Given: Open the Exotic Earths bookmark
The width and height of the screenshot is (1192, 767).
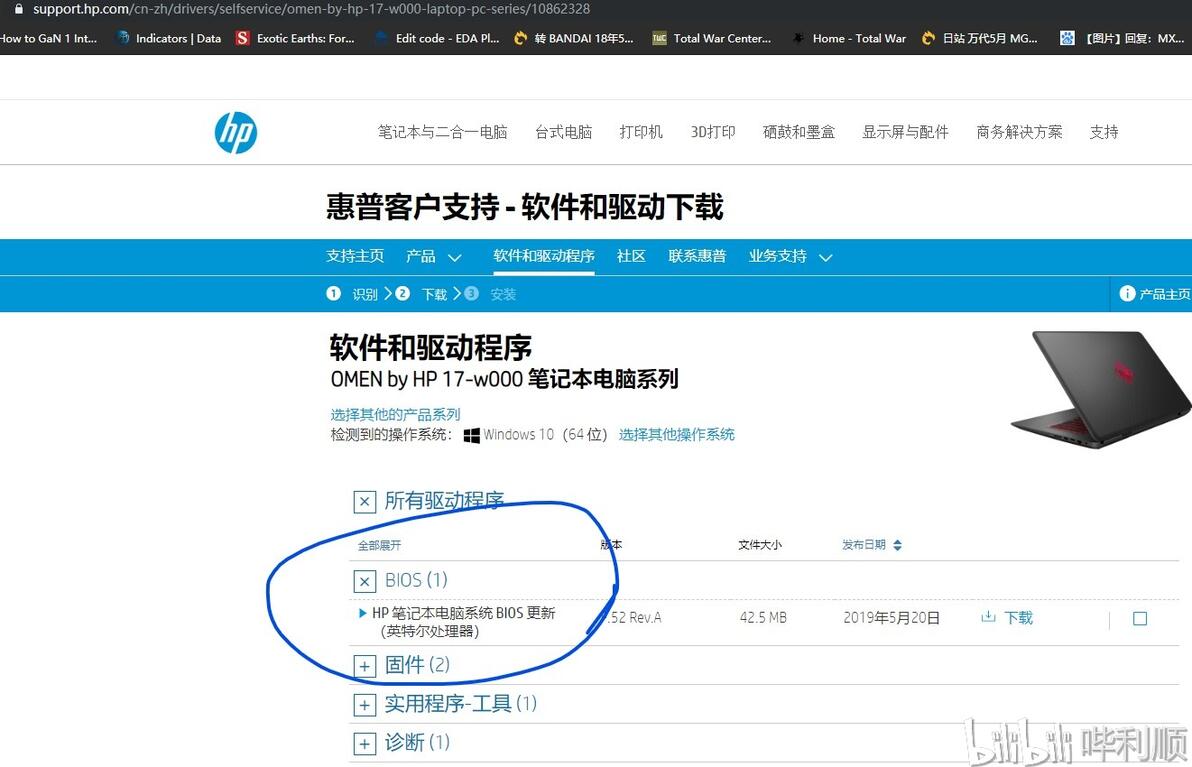Looking at the screenshot, I should click(x=295, y=38).
